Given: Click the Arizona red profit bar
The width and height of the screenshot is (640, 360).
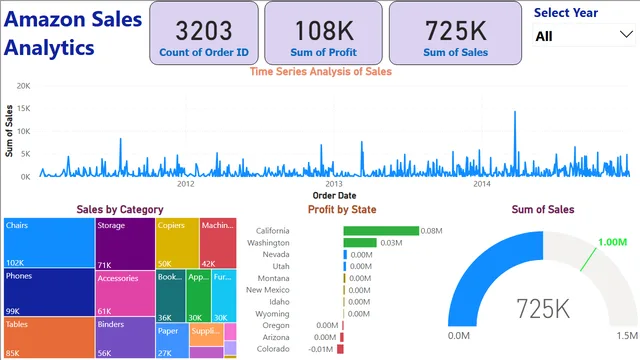Looking at the screenshot, I should tap(342, 337).
